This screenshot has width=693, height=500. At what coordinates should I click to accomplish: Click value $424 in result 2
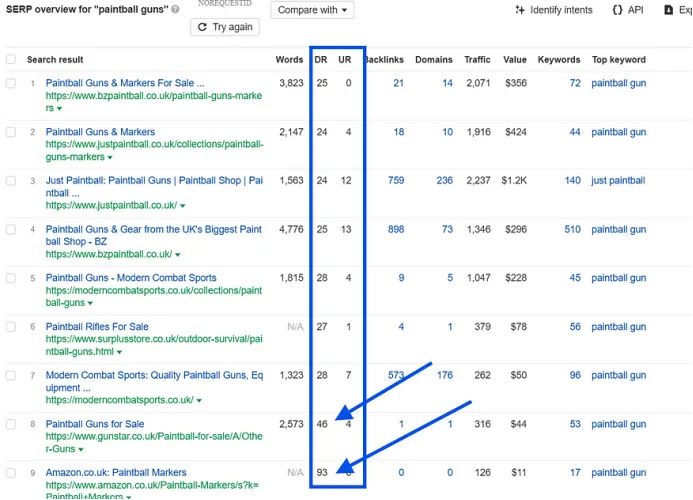click(516, 132)
